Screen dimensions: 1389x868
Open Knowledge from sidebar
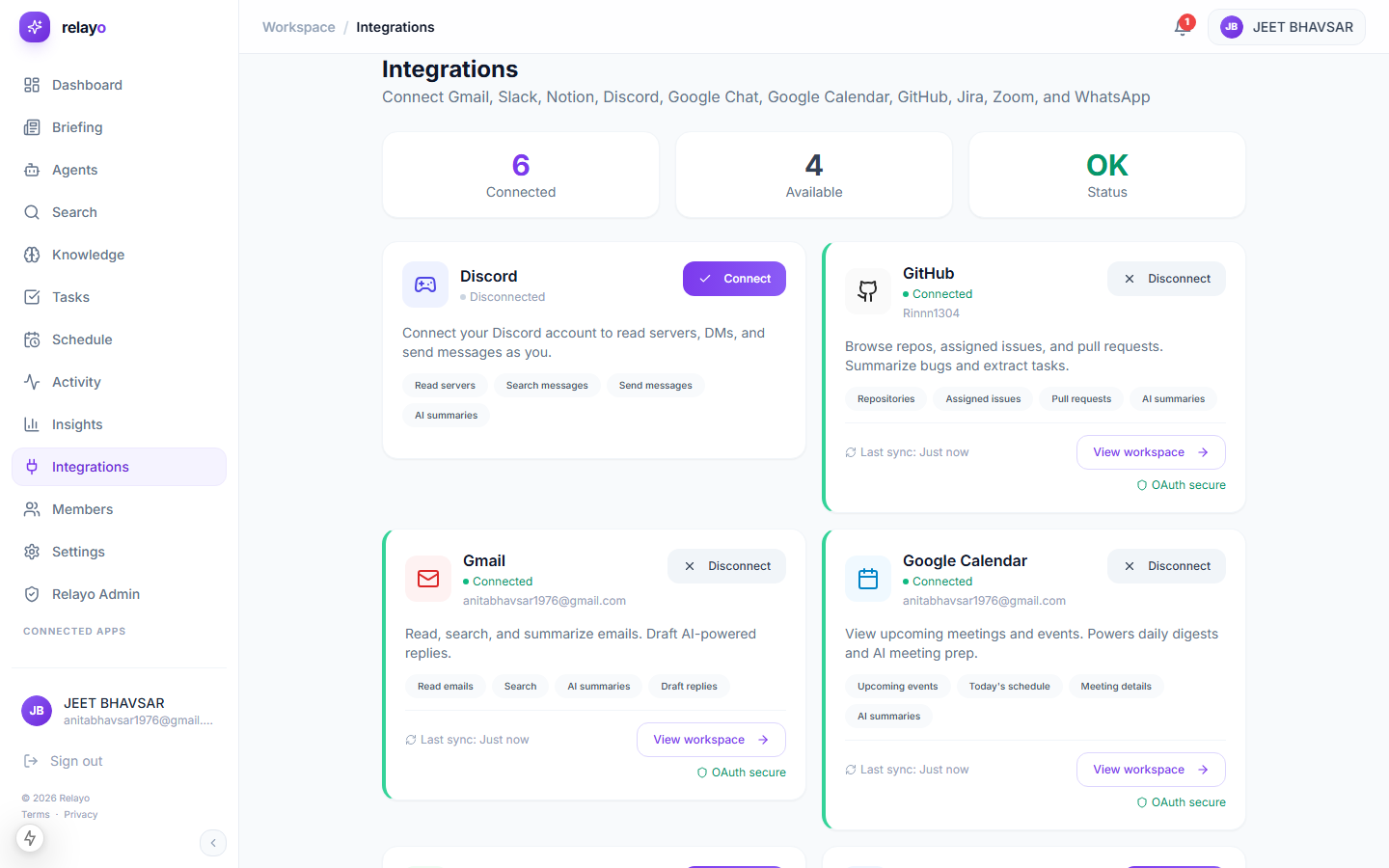[120, 255]
